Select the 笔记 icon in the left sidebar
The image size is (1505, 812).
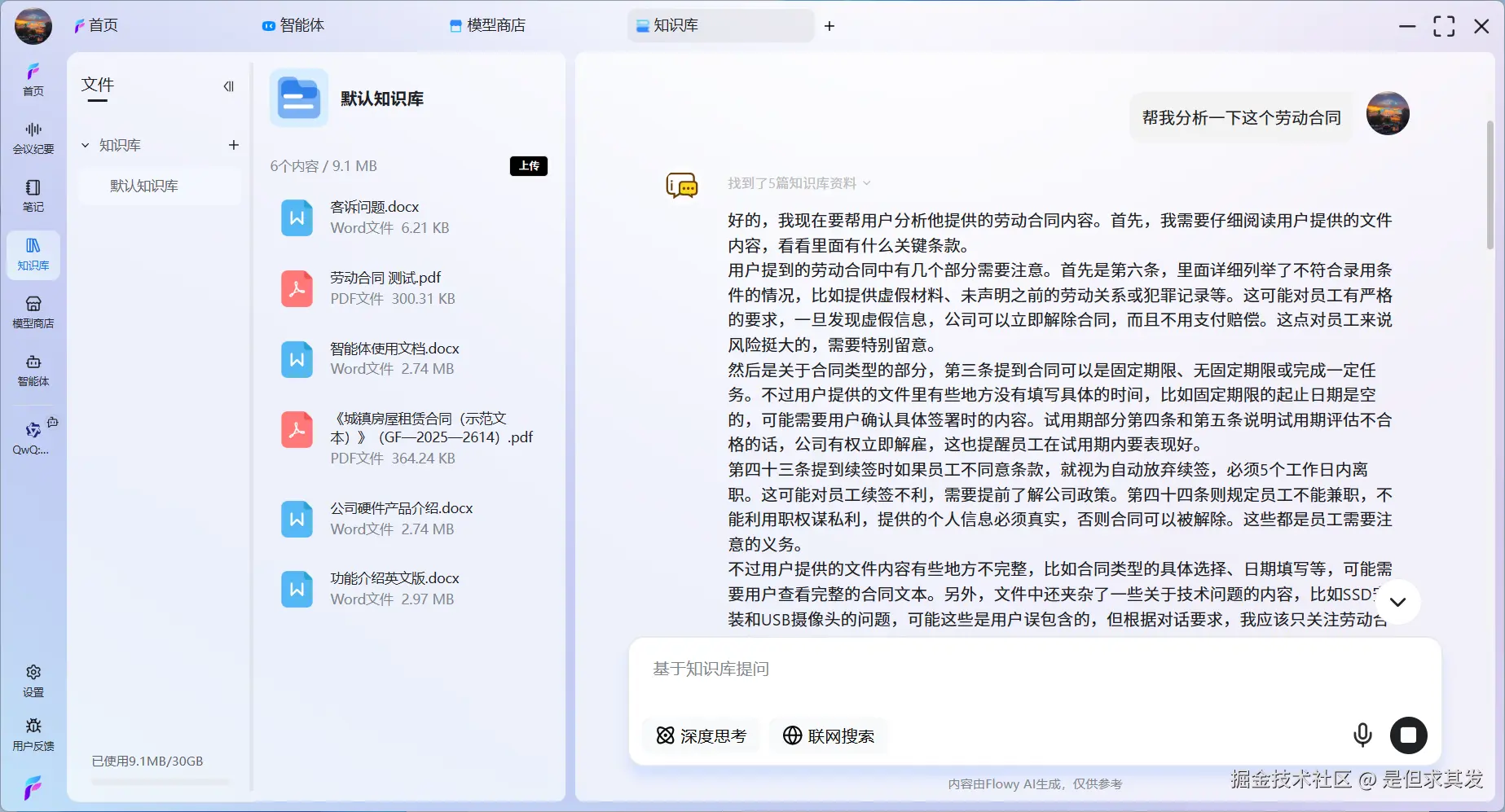coord(33,195)
